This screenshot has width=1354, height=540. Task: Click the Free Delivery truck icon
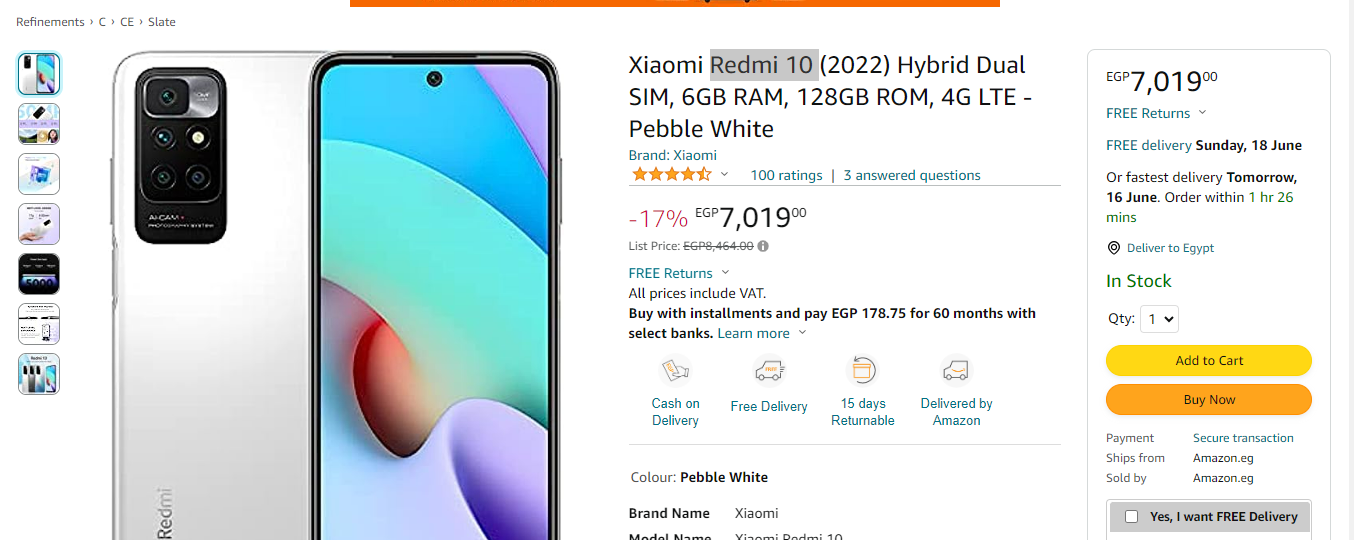pos(769,371)
